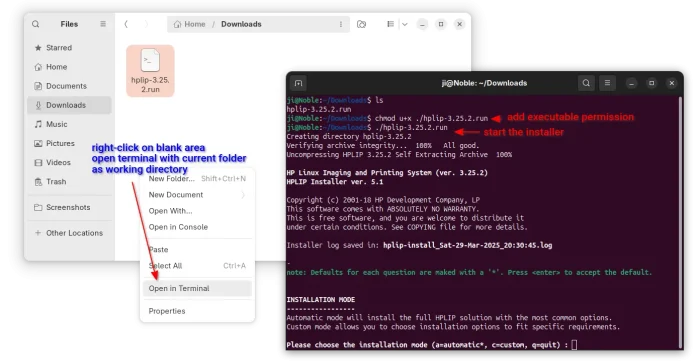Click the installation mode prompt cursor

click(575, 345)
